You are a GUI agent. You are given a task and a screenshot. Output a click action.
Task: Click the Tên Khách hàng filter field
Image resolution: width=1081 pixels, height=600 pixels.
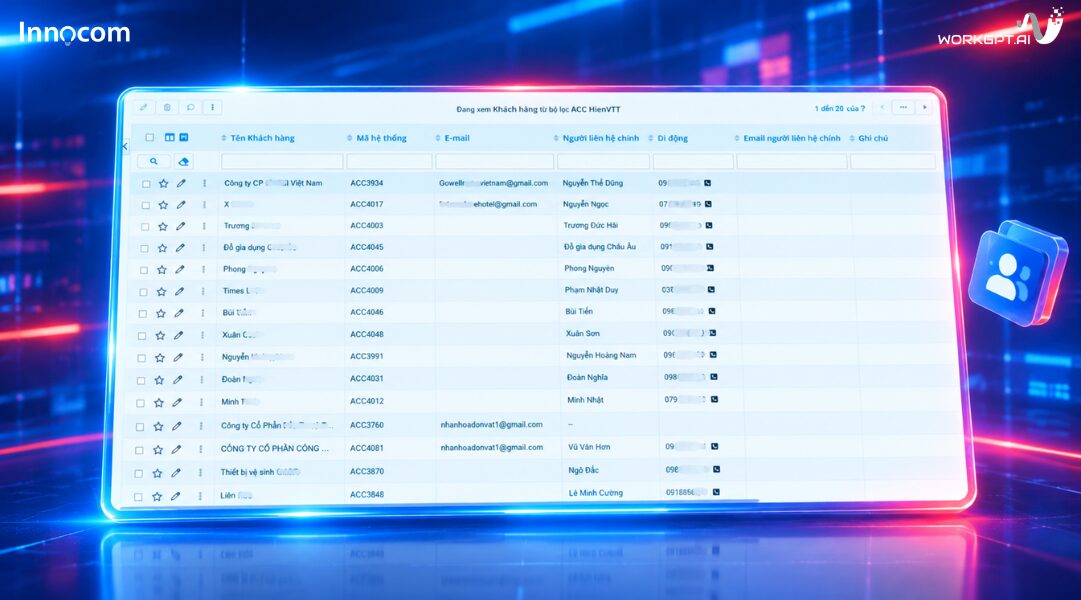282,161
